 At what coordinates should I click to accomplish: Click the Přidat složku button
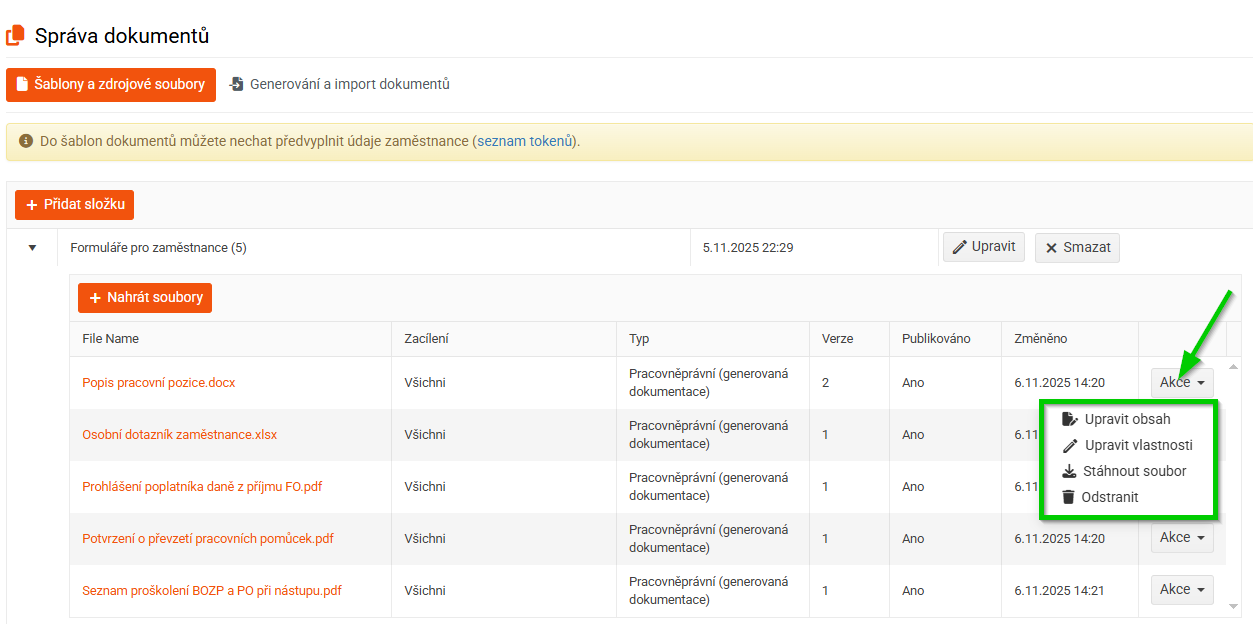[75, 205]
